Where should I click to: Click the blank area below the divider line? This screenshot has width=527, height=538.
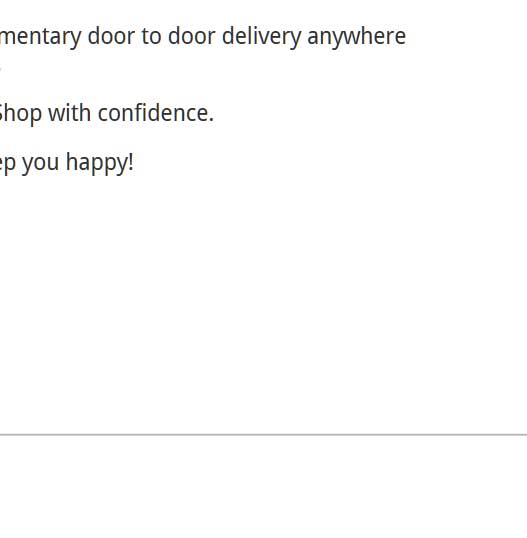tap(264, 487)
